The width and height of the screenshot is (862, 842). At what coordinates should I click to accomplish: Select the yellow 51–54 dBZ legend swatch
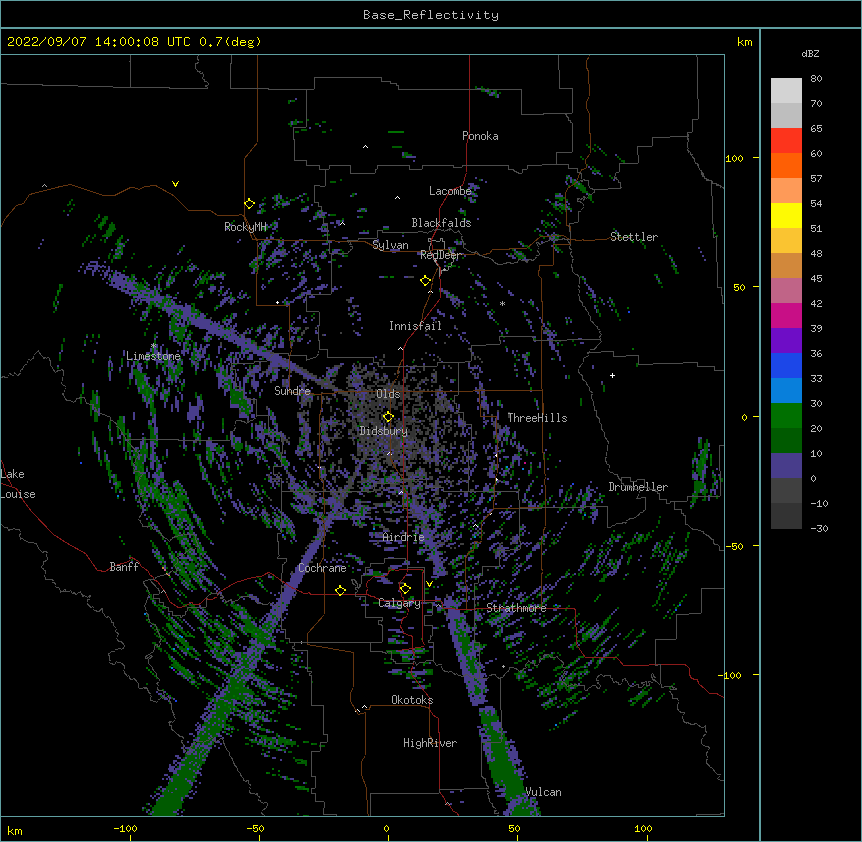[786, 215]
